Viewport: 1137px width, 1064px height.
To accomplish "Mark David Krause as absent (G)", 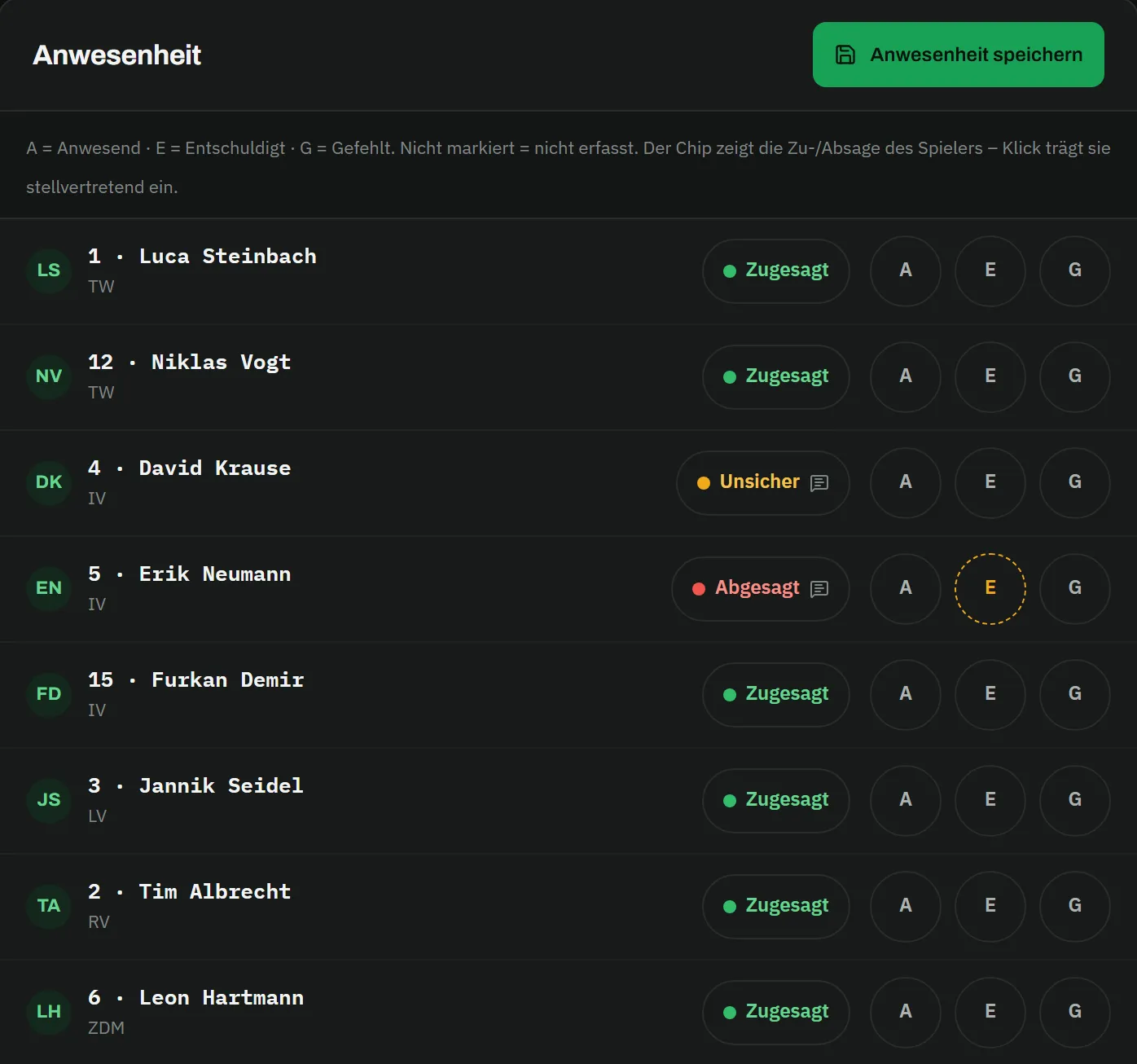I will (1075, 483).
